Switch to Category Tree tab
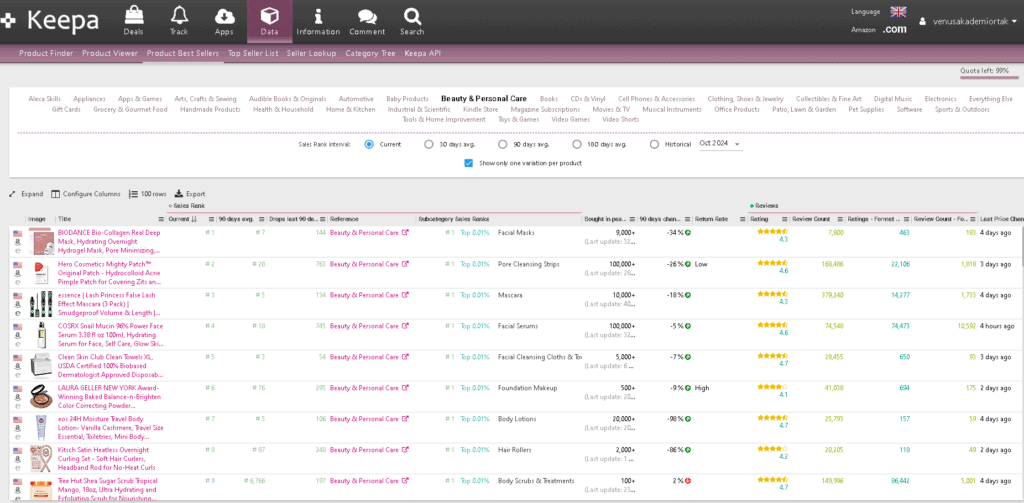 point(370,54)
